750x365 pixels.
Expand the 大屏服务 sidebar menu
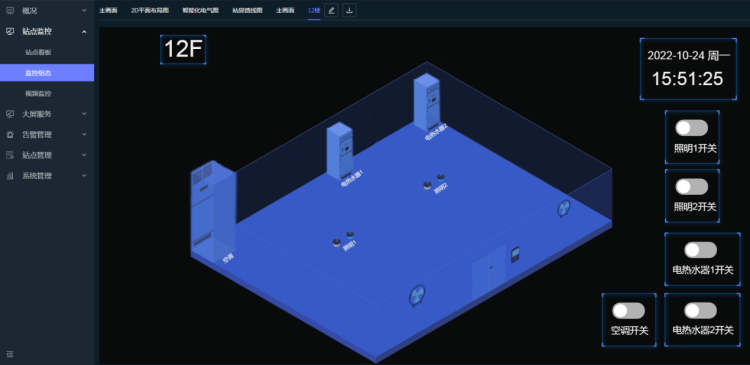pyautogui.click(x=47, y=114)
